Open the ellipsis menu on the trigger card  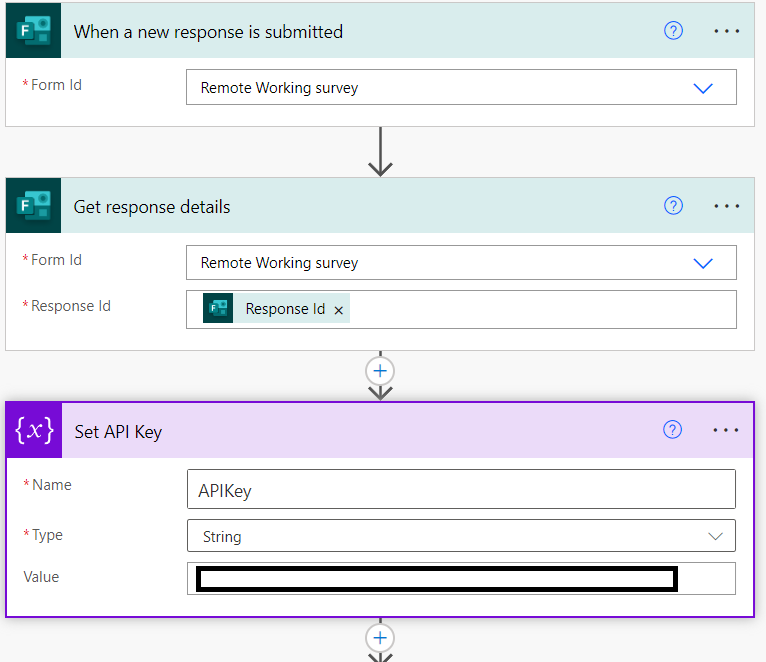click(726, 31)
